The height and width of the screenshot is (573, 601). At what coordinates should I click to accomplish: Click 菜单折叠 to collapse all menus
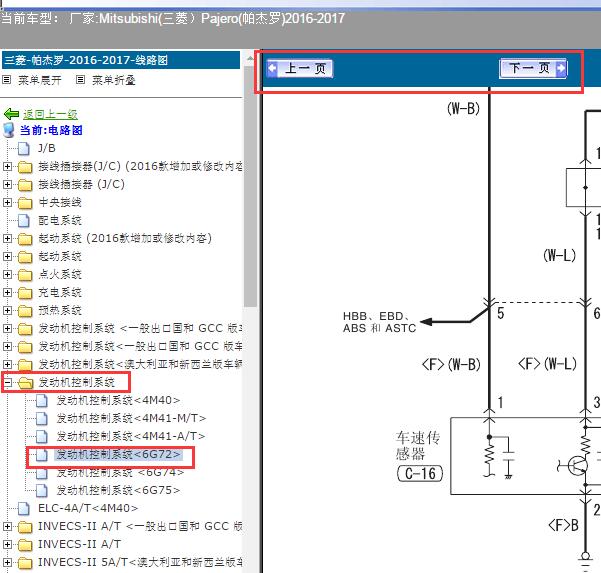pyautogui.click(x=114, y=80)
